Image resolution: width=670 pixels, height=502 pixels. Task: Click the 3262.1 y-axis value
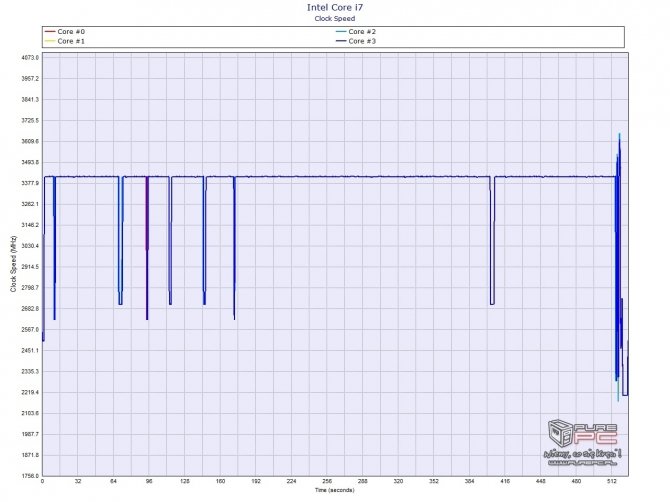(x=30, y=204)
